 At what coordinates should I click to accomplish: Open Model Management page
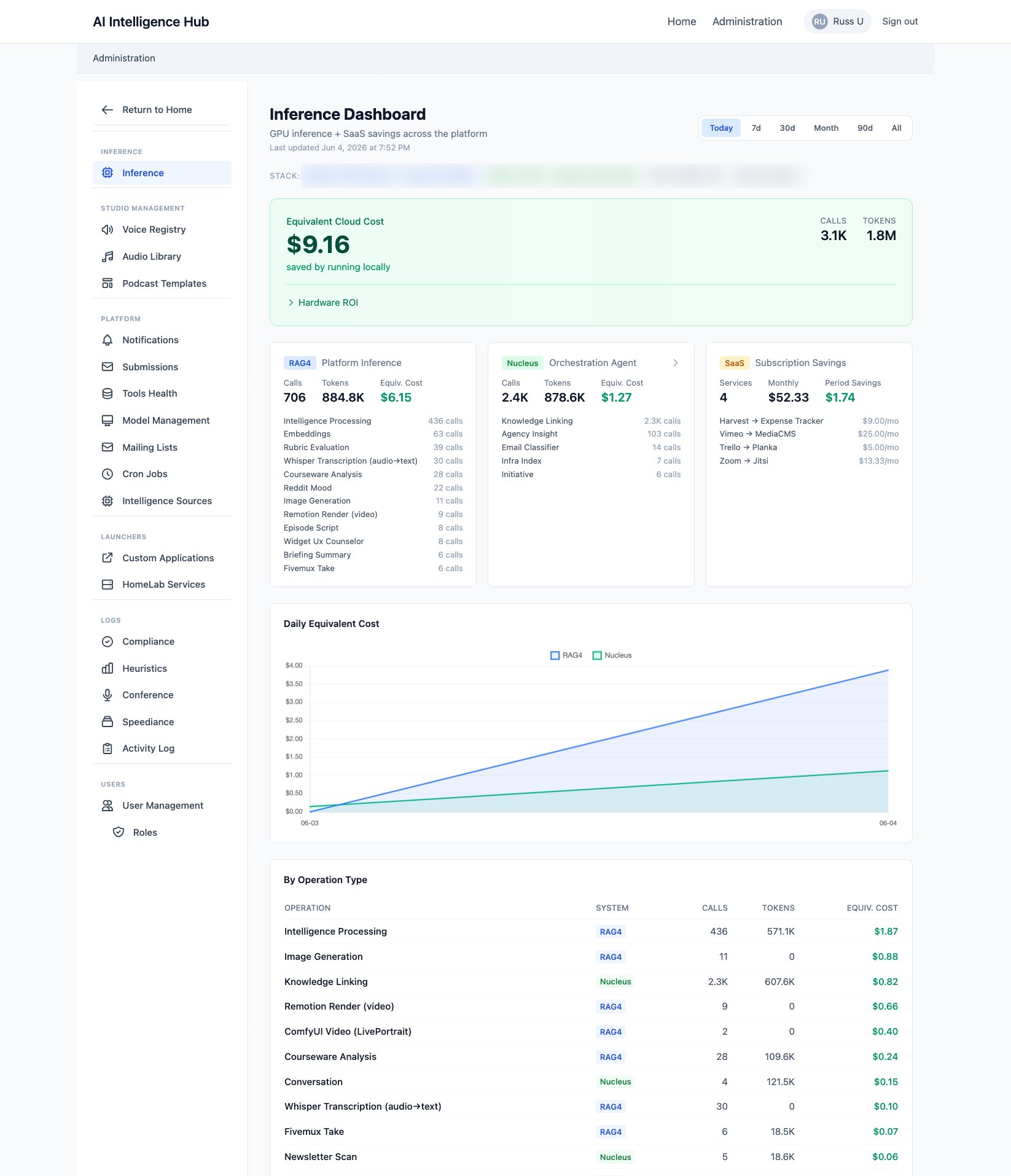(162, 421)
